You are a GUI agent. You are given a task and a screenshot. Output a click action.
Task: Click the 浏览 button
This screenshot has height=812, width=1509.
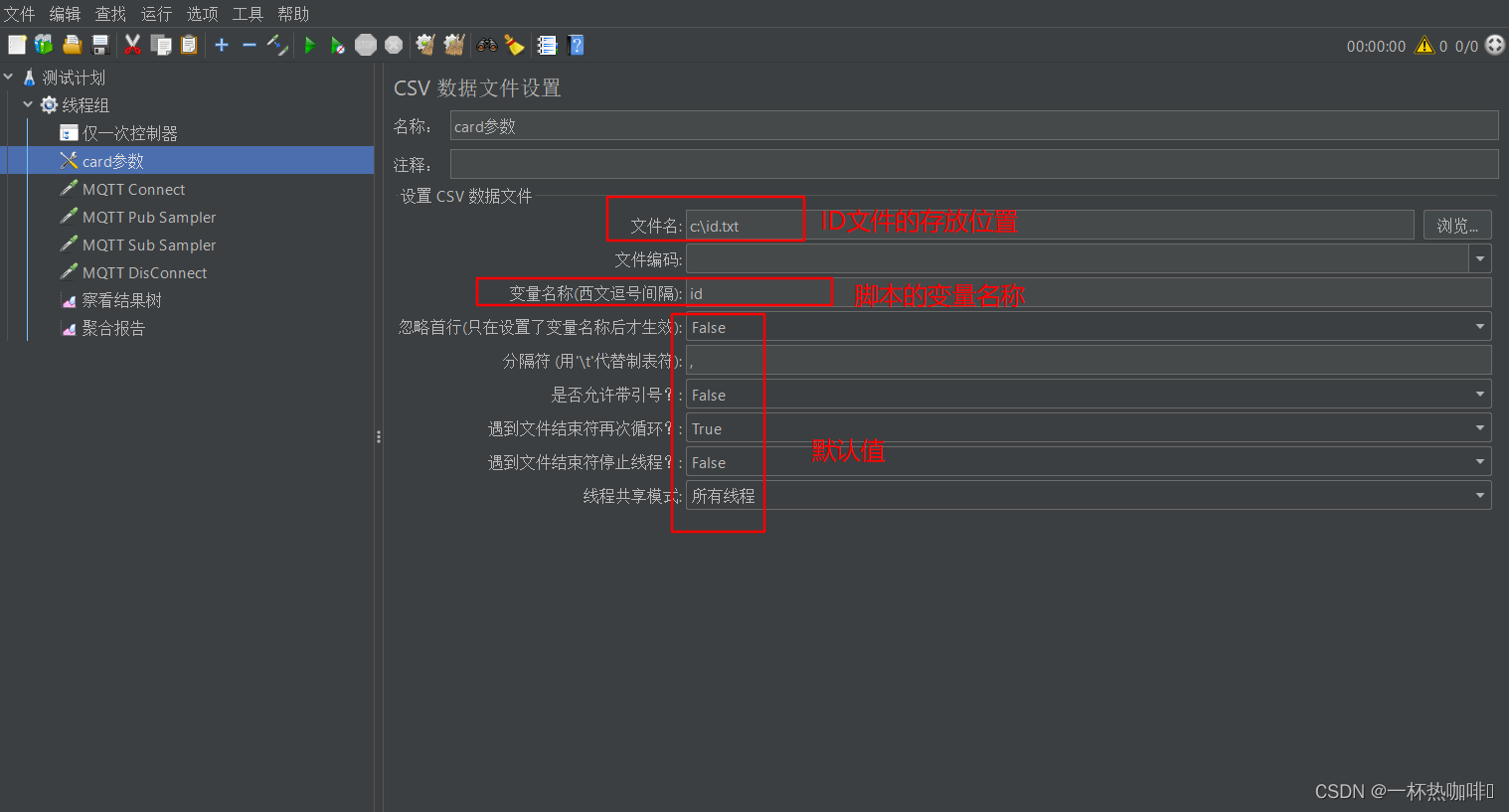point(1456,225)
